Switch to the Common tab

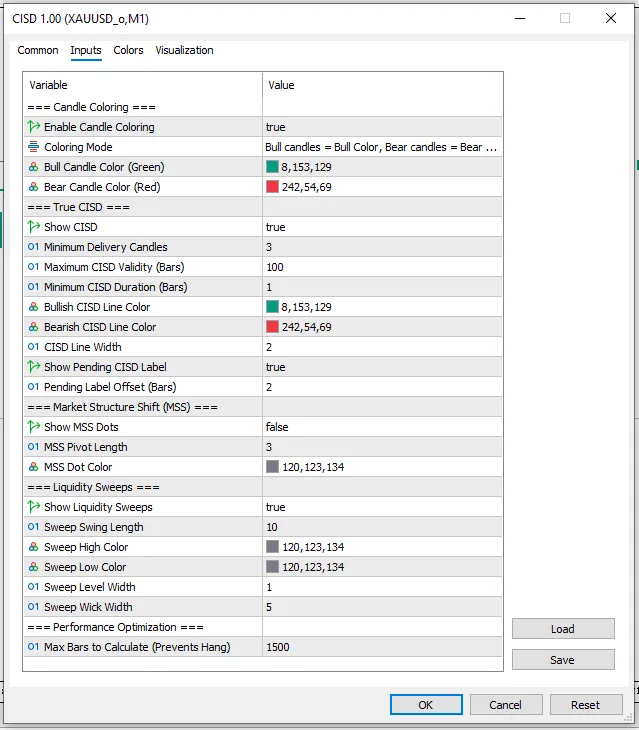pyautogui.click(x=38, y=50)
